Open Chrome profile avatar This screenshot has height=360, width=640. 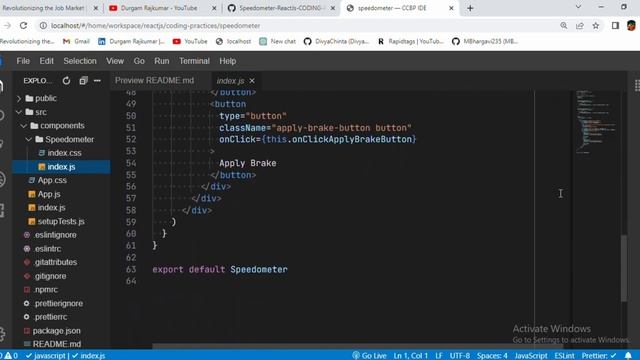(x=631, y=26)
